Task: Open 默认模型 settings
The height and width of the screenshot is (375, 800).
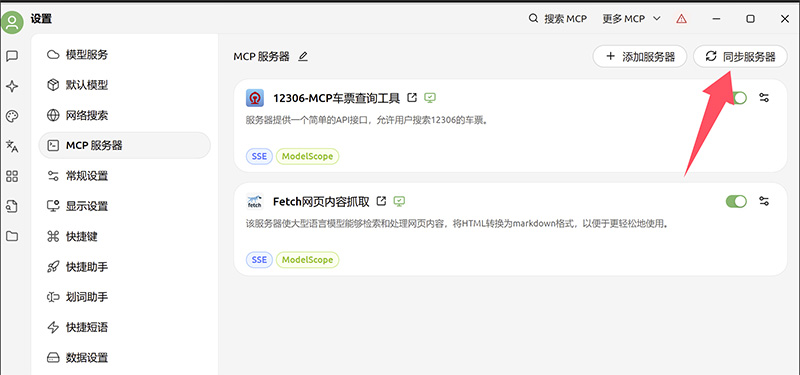Action: (124, 85)
